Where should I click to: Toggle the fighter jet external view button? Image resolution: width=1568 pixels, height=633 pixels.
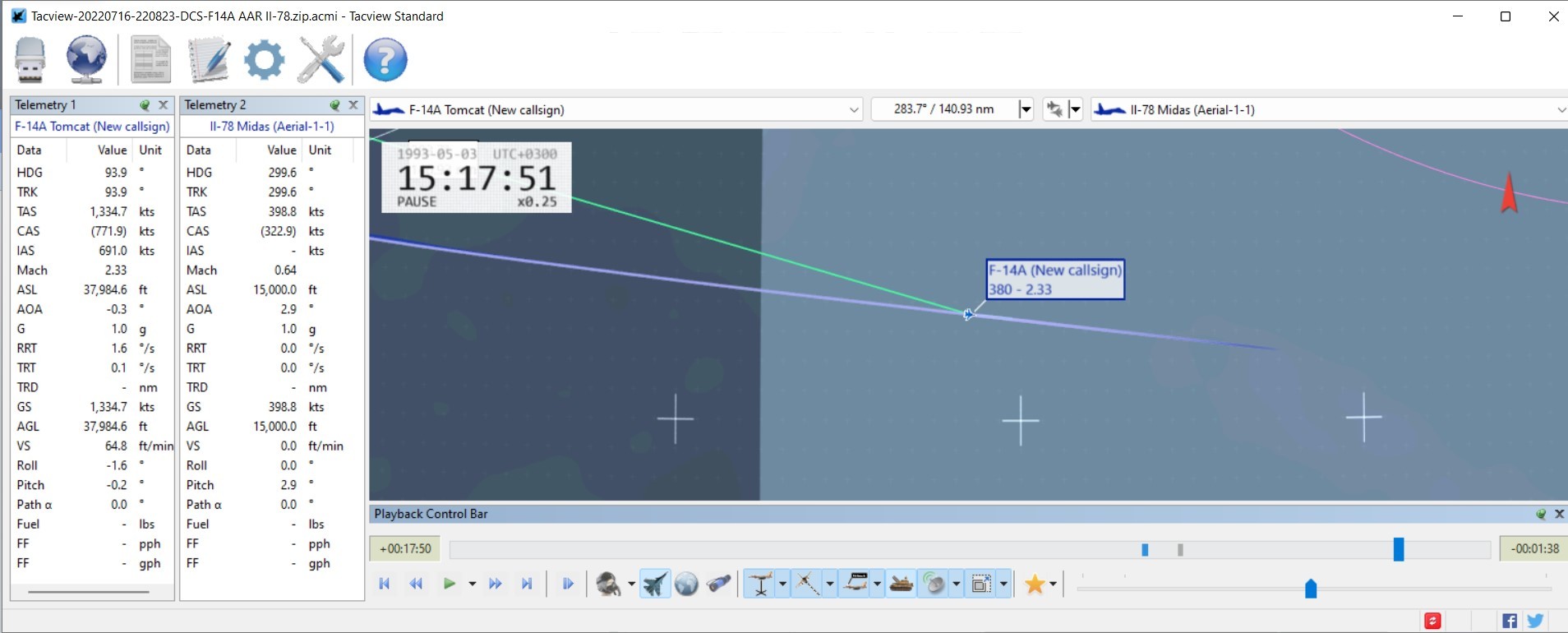pos(655,584)
